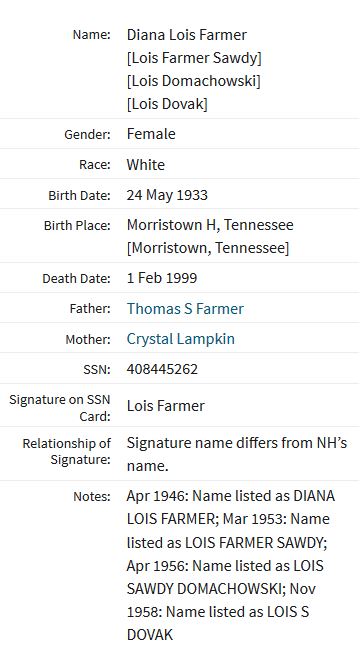Click the Gender value Female

151,134
